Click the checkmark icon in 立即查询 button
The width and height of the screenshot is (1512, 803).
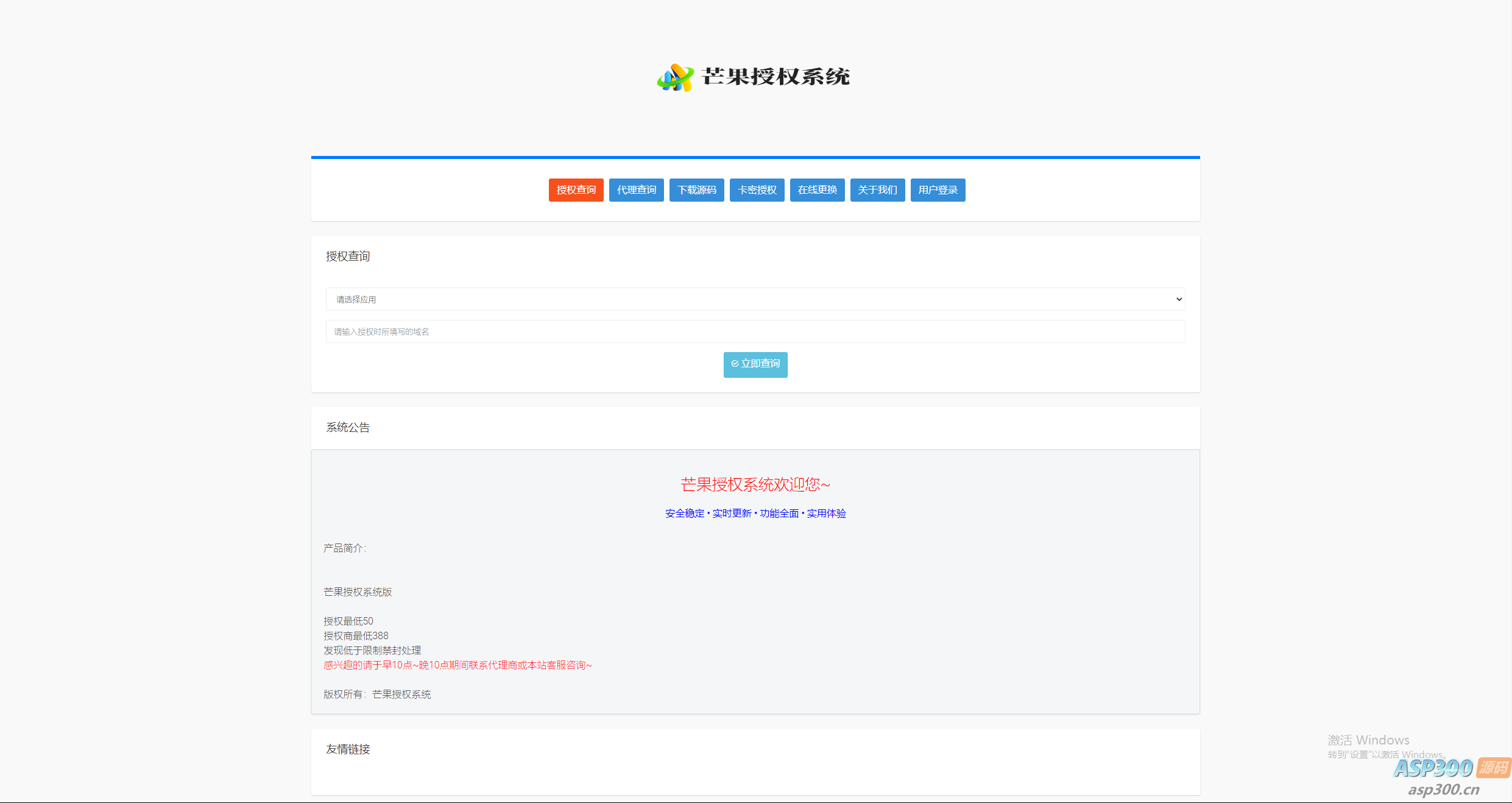pos(735,364)
